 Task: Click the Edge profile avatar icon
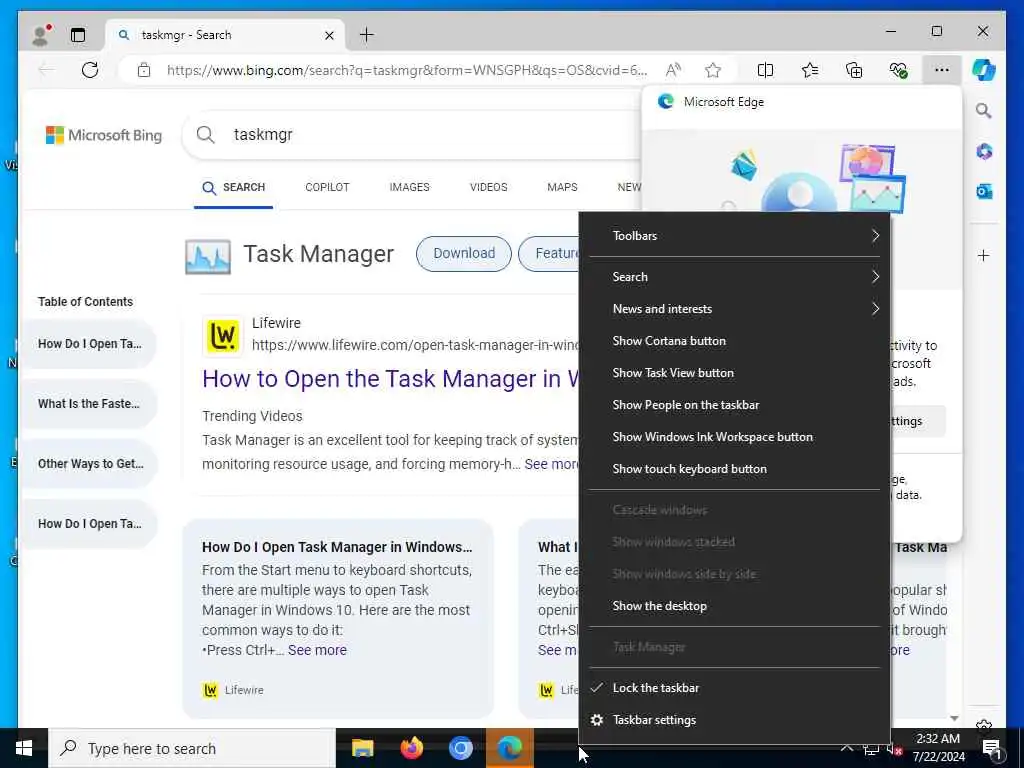pyautogui.click(x=41, y=35)
